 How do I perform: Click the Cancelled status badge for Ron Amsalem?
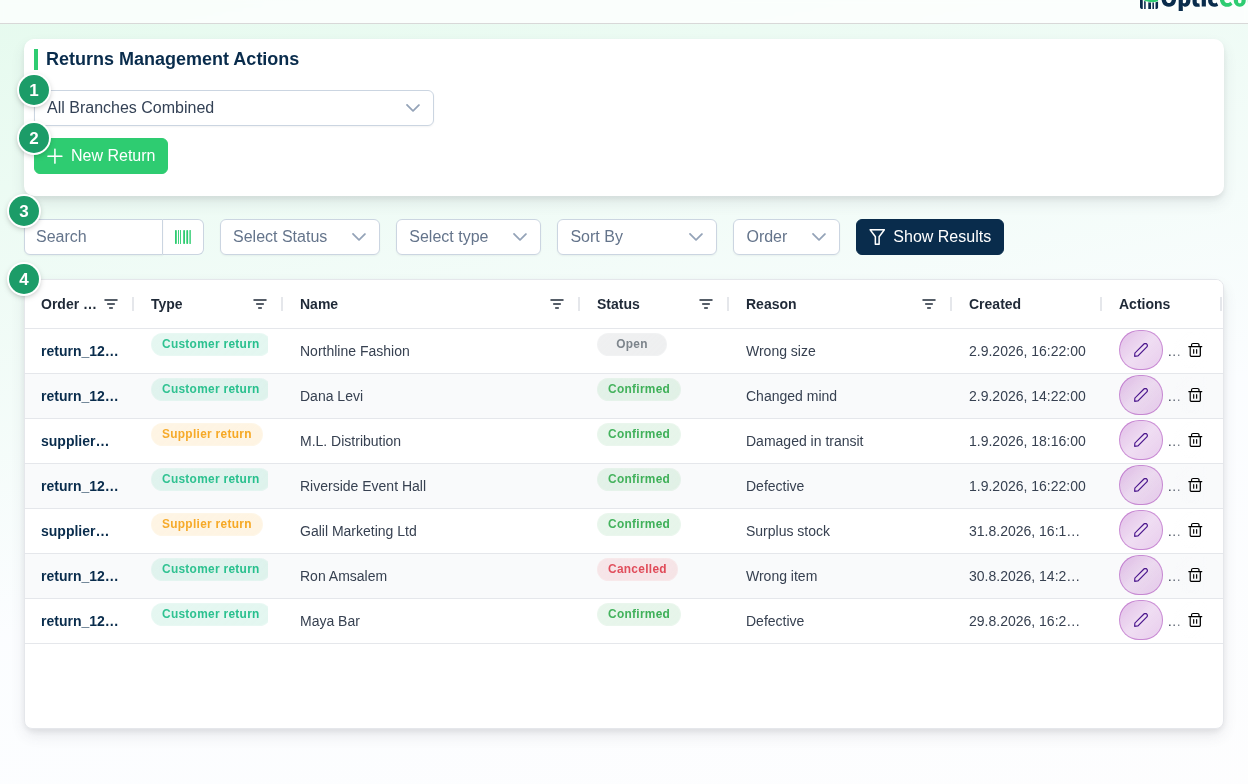[x=637, y=569]
